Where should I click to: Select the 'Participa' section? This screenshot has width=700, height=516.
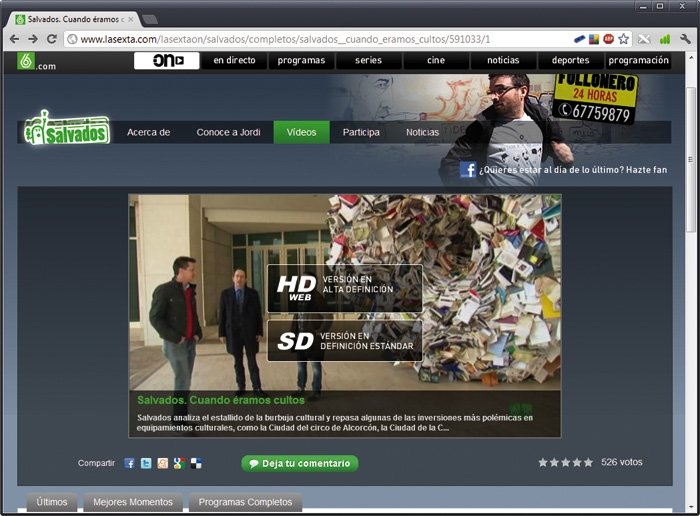point(361,132)
